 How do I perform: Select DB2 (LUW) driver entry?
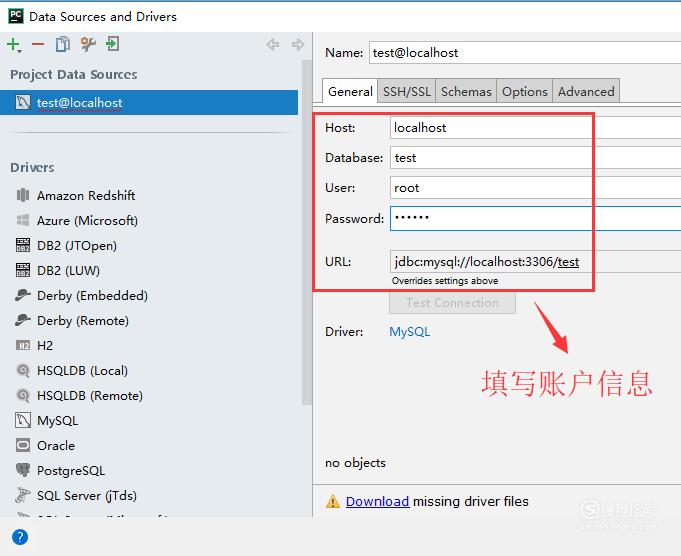[x=68, y=270]
